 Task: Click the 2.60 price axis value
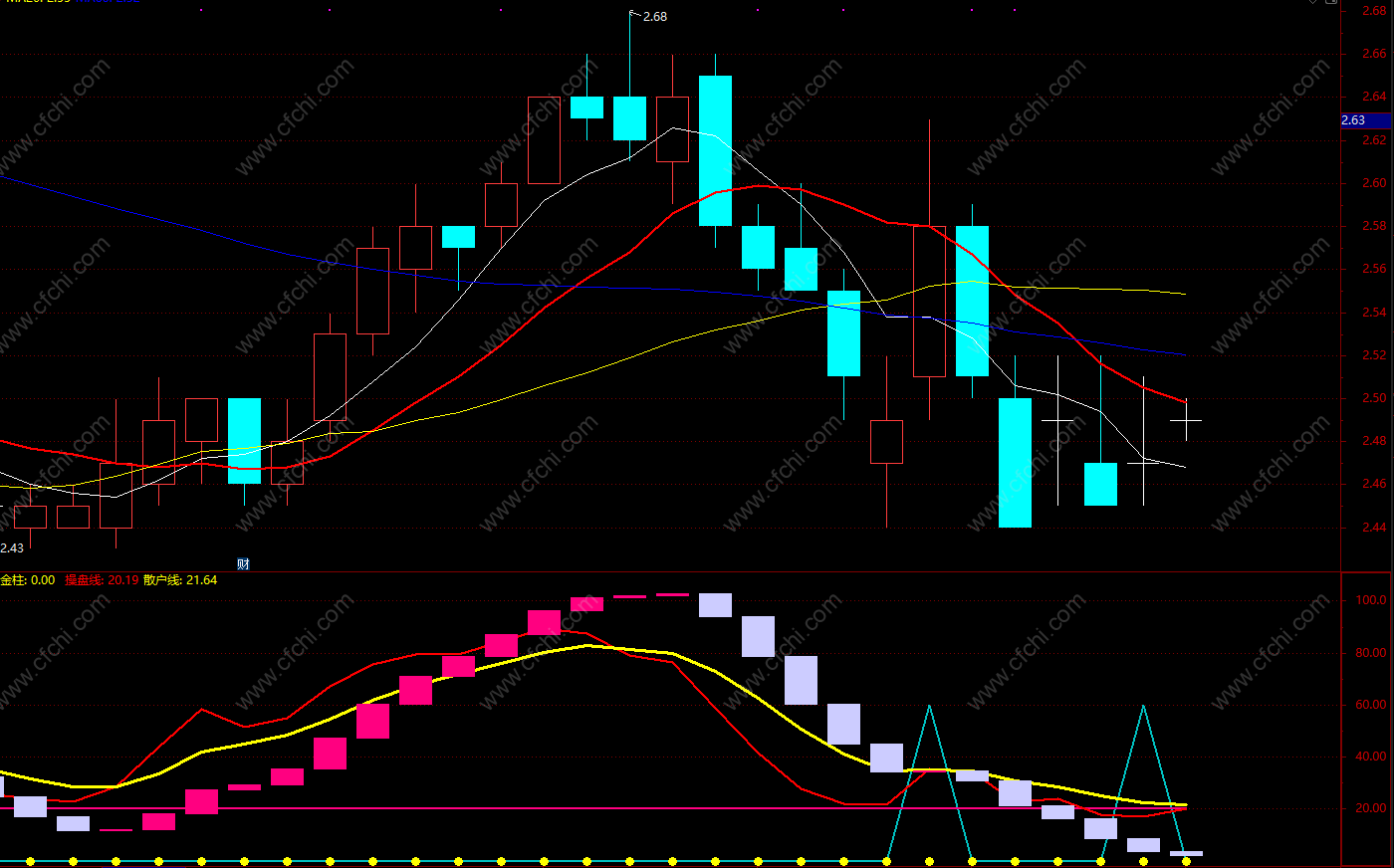coord(1374,183)
